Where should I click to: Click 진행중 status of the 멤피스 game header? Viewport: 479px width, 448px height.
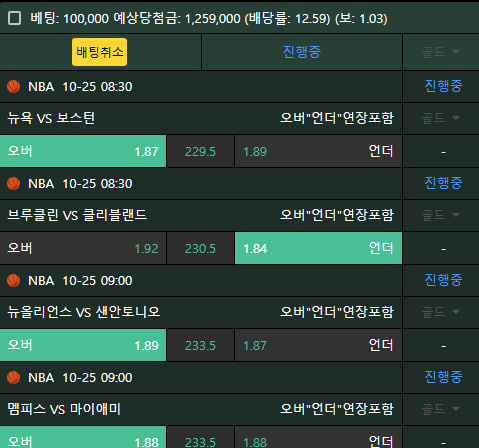coord(443,377)
